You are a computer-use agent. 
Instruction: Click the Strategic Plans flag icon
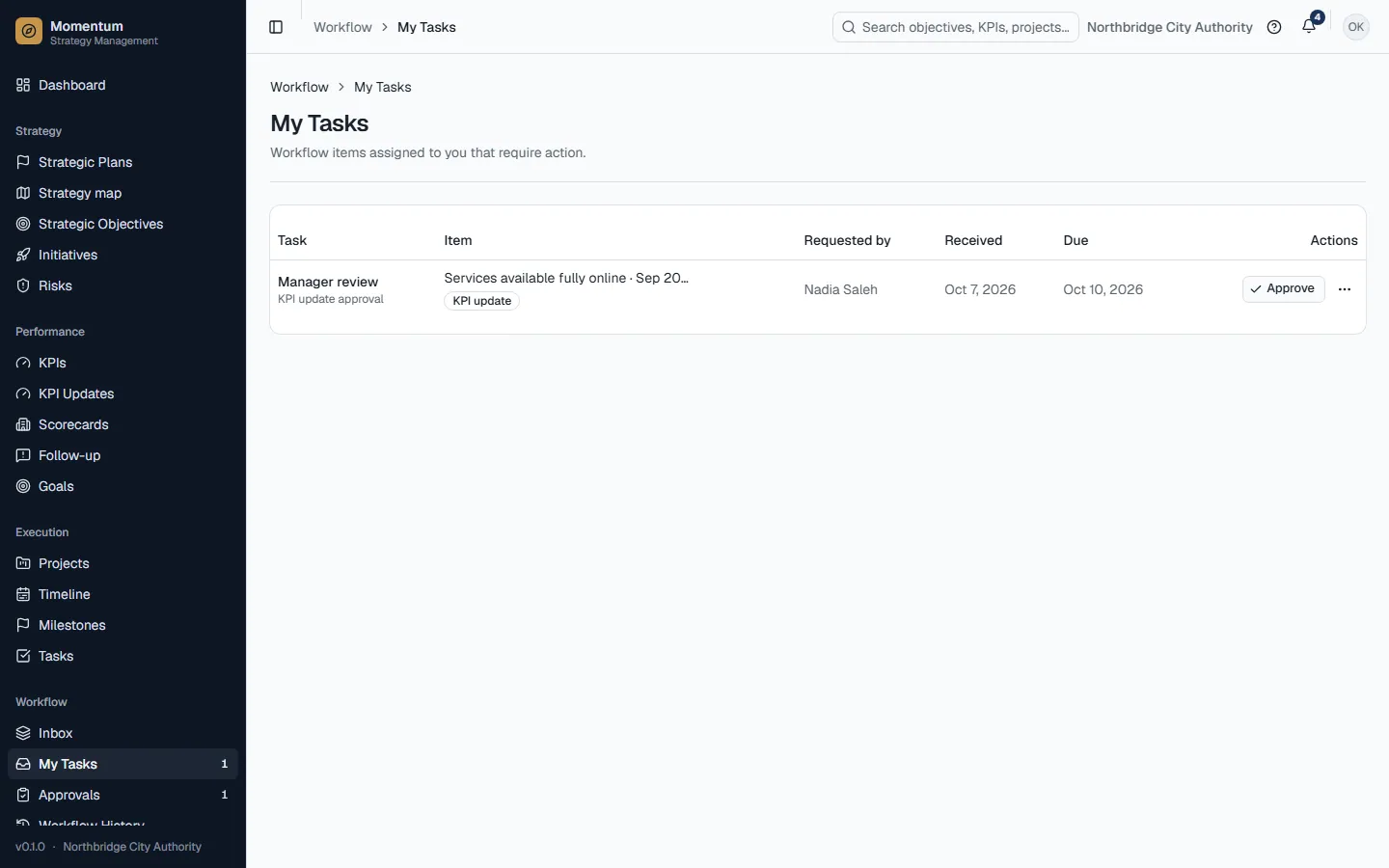(x=23, y=162)
